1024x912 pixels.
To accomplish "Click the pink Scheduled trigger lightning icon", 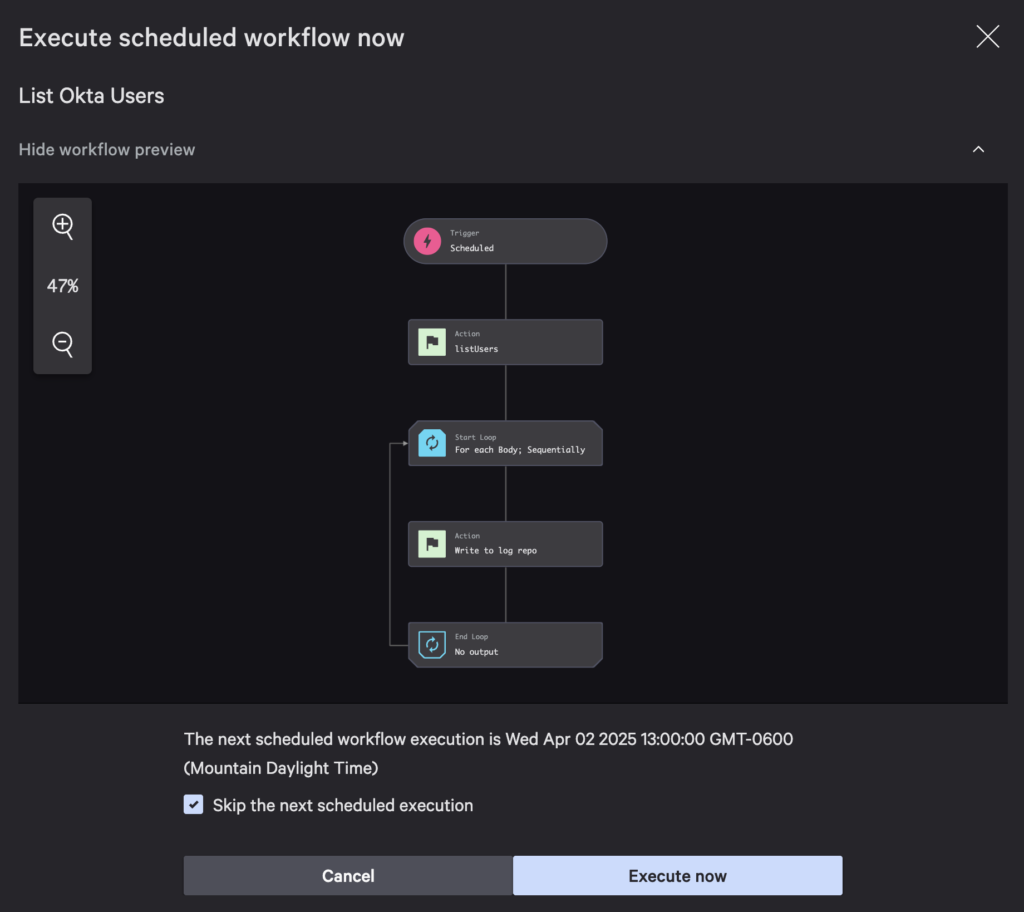I will pyautogui.click(x=428, y=241).
